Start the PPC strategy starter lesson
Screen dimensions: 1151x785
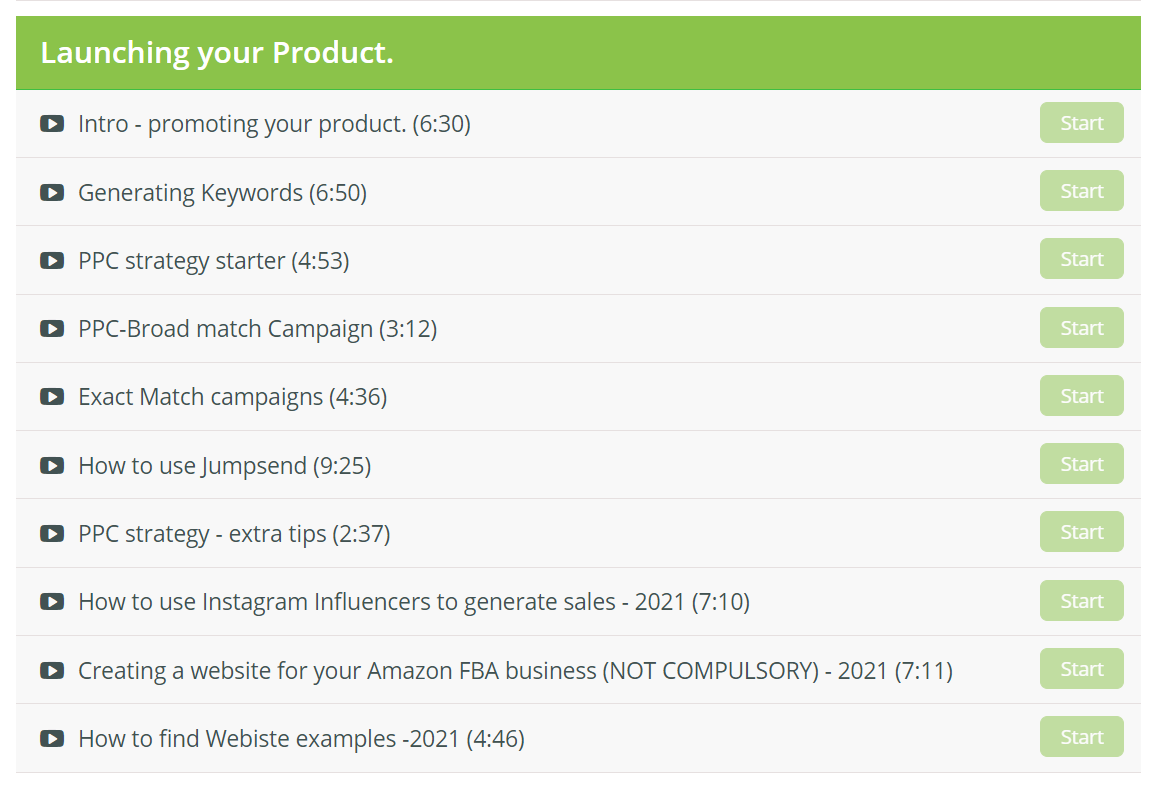click(1081, 258)
